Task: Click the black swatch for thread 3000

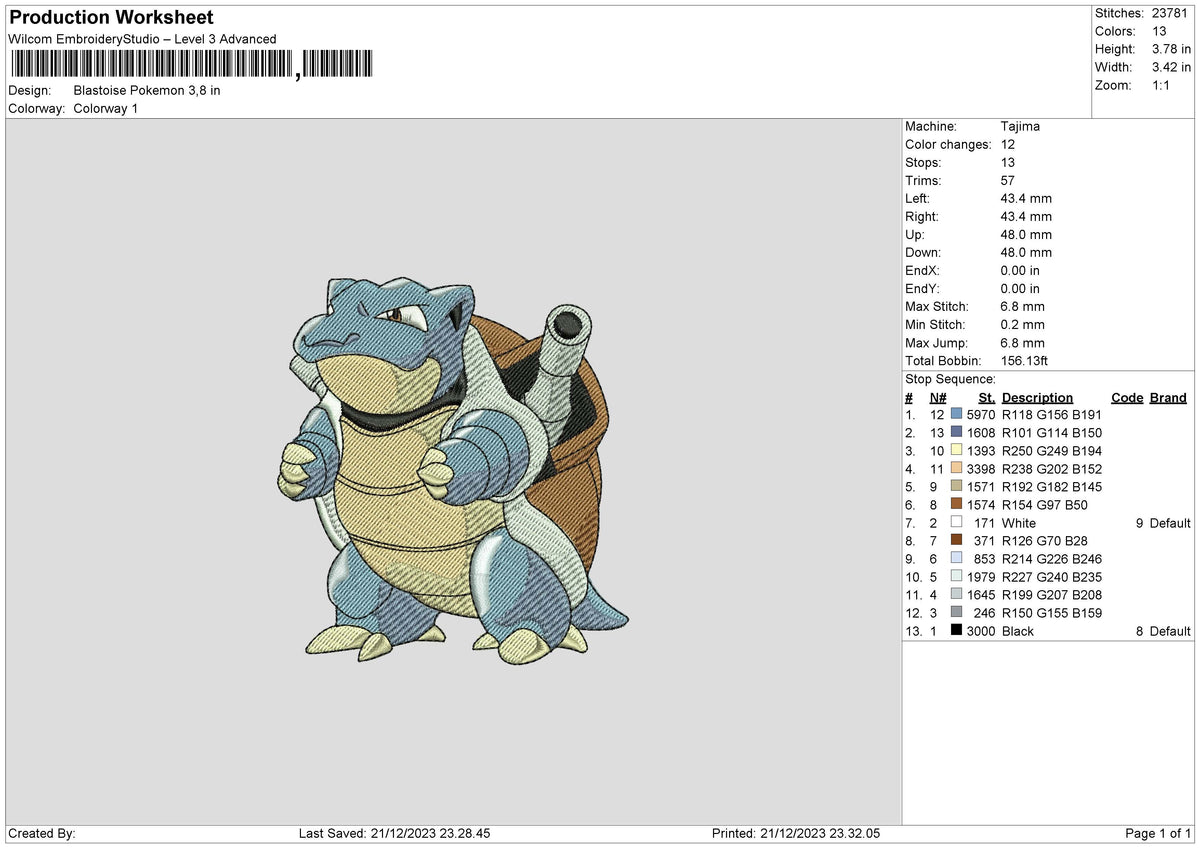Action: click(957, 630)
